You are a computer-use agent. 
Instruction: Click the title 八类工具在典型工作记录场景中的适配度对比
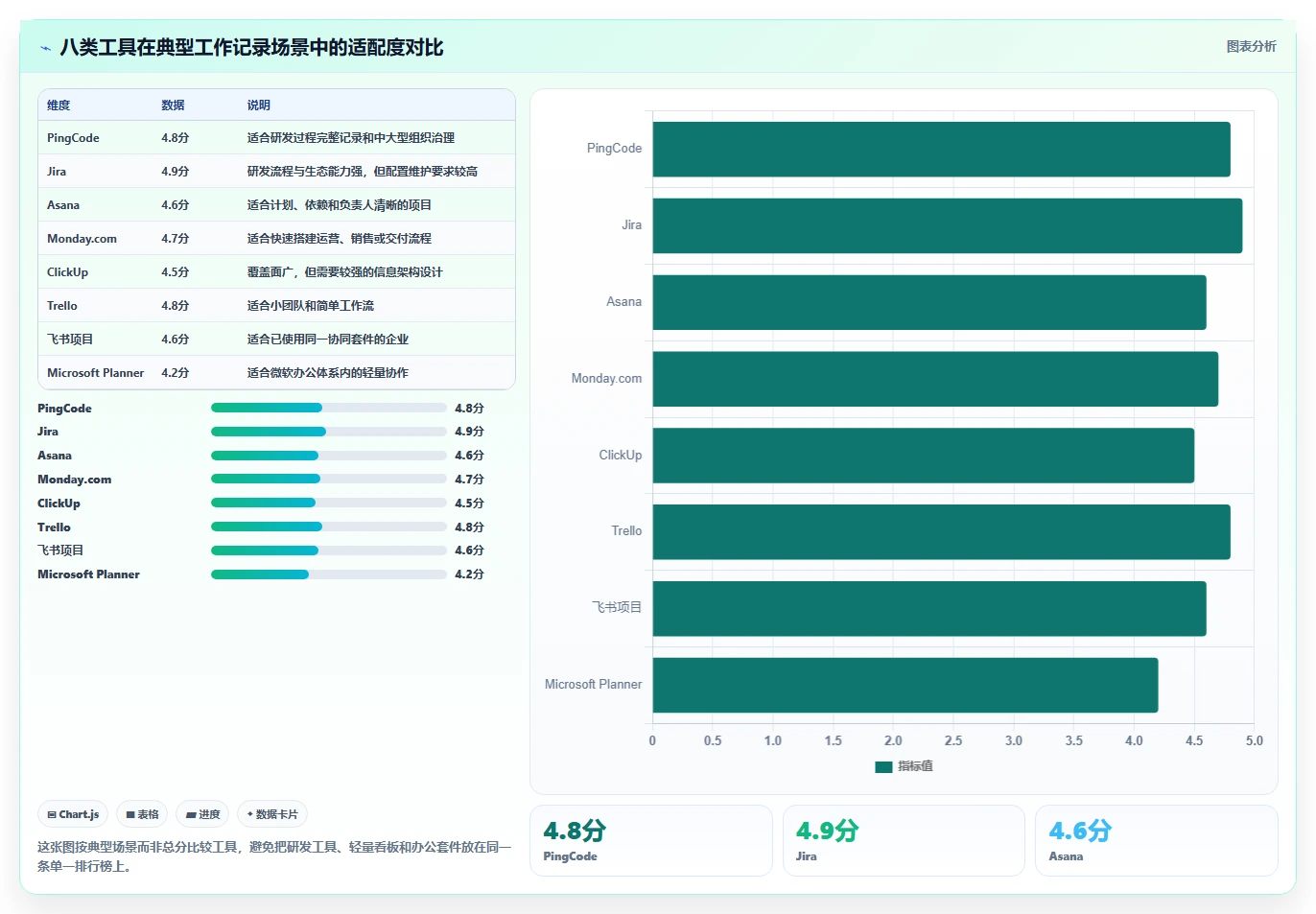pos(252,48)
